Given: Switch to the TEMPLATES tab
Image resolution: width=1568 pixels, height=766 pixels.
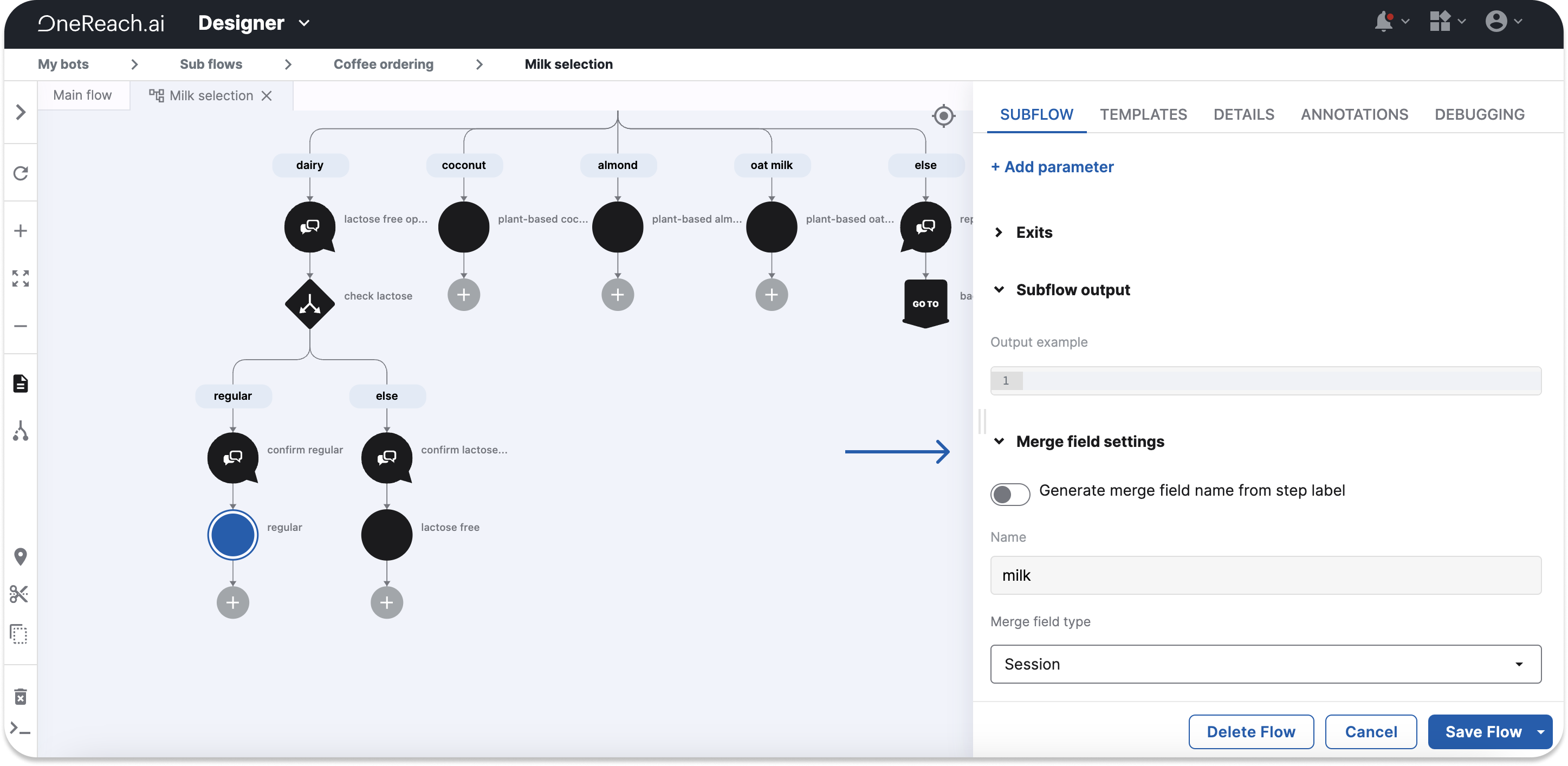Looking at the screenshot, I should pyautogui.click(x=1143, y=114).
